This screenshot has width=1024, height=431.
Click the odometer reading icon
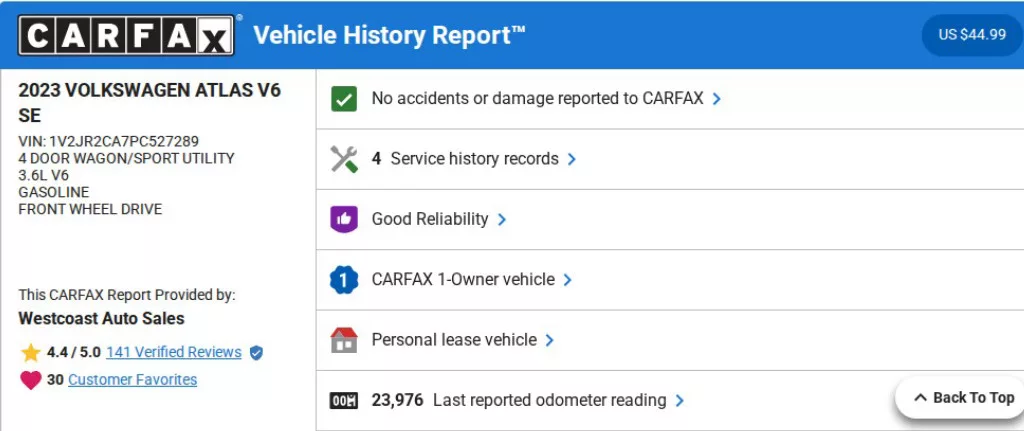coord(344,401)
